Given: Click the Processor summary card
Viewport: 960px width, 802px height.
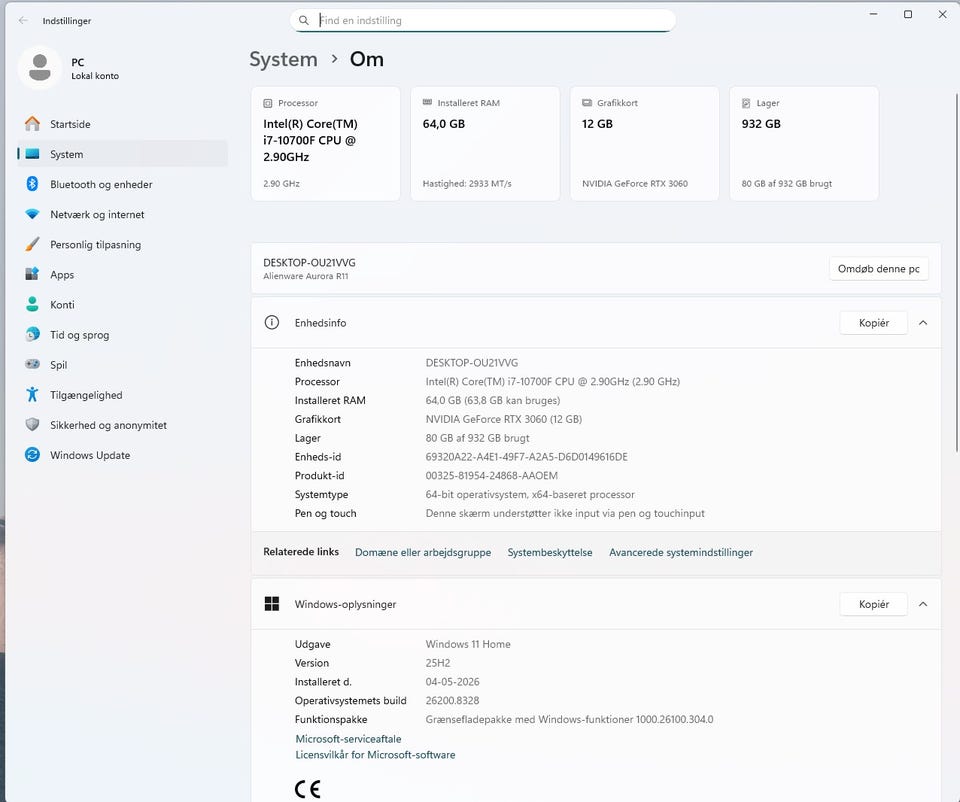Looking at the screenshot, I should coord(326,143).
